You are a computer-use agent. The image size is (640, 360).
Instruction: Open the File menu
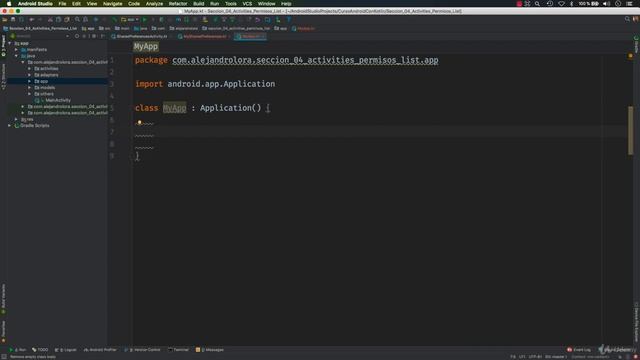[62, 4]
